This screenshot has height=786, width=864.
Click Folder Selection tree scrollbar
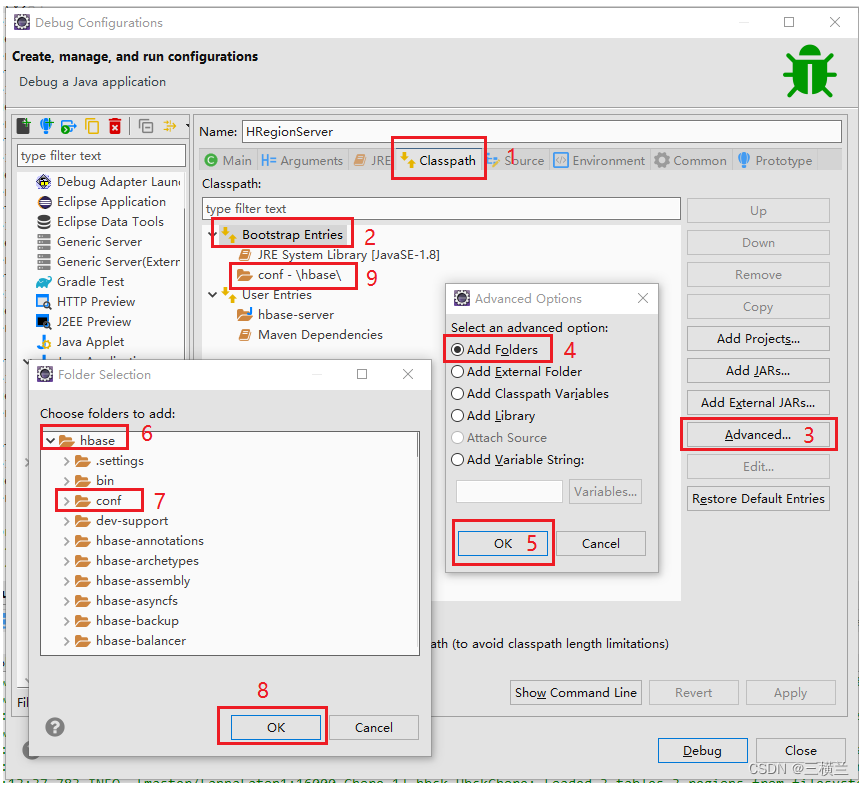(417, 445)
